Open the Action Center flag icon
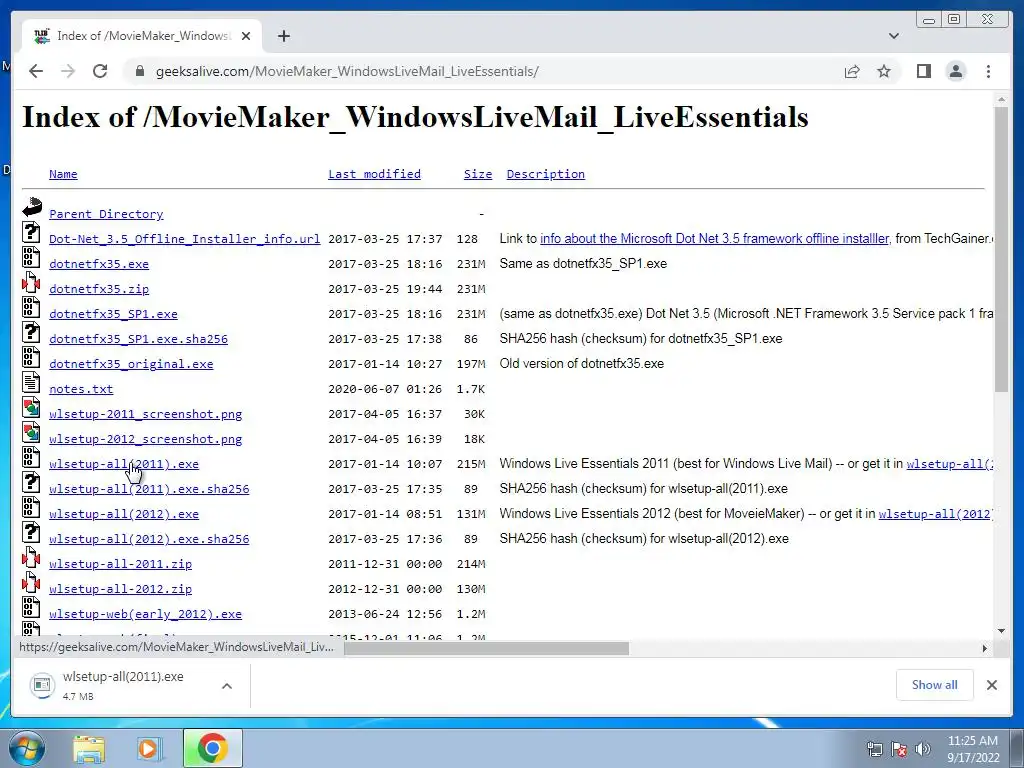Viewport: 1024px width, 768px height. pyautogui.click(x=899, y=748)
